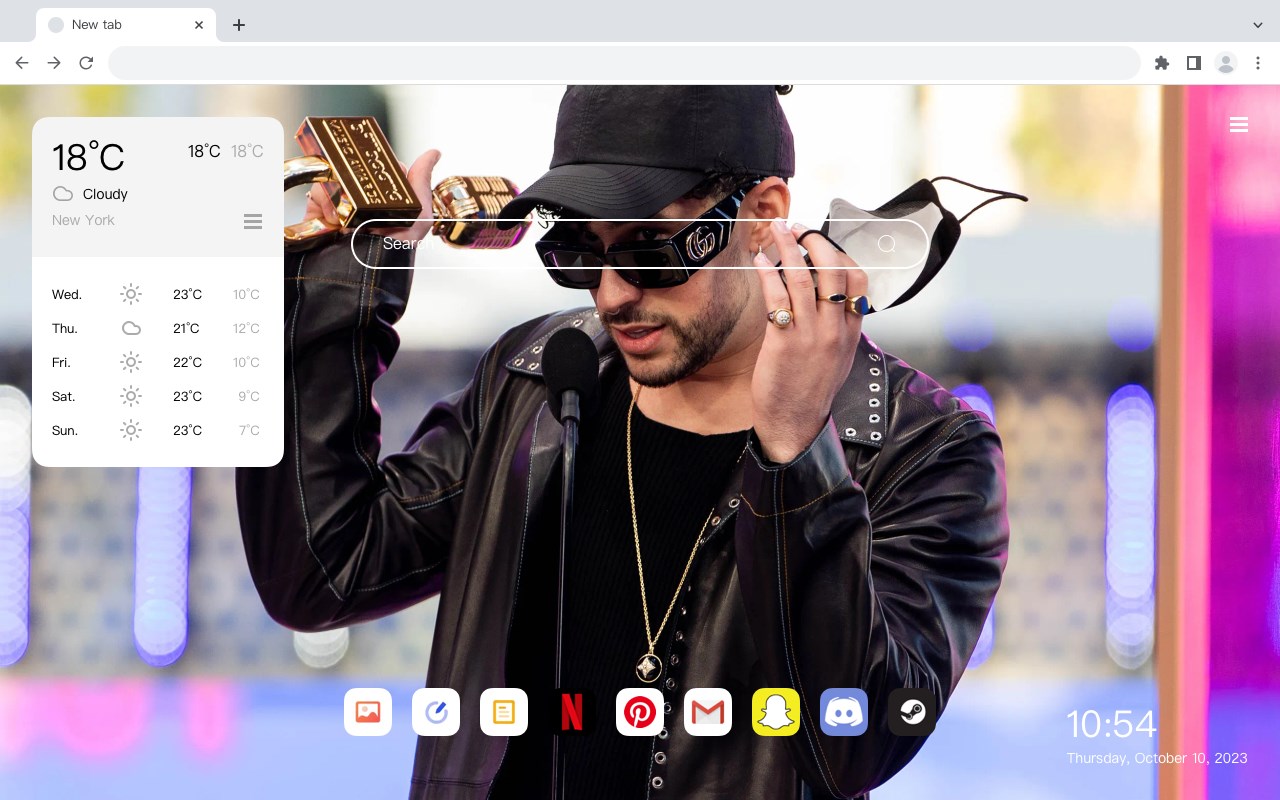Expand the tab search dropdown arrow

(x=1258, y=25)
